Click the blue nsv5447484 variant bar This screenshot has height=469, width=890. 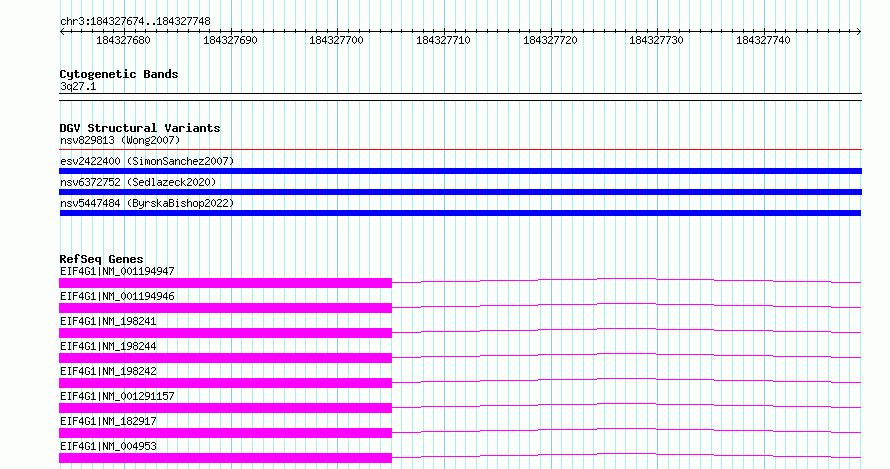coord(460,213)
